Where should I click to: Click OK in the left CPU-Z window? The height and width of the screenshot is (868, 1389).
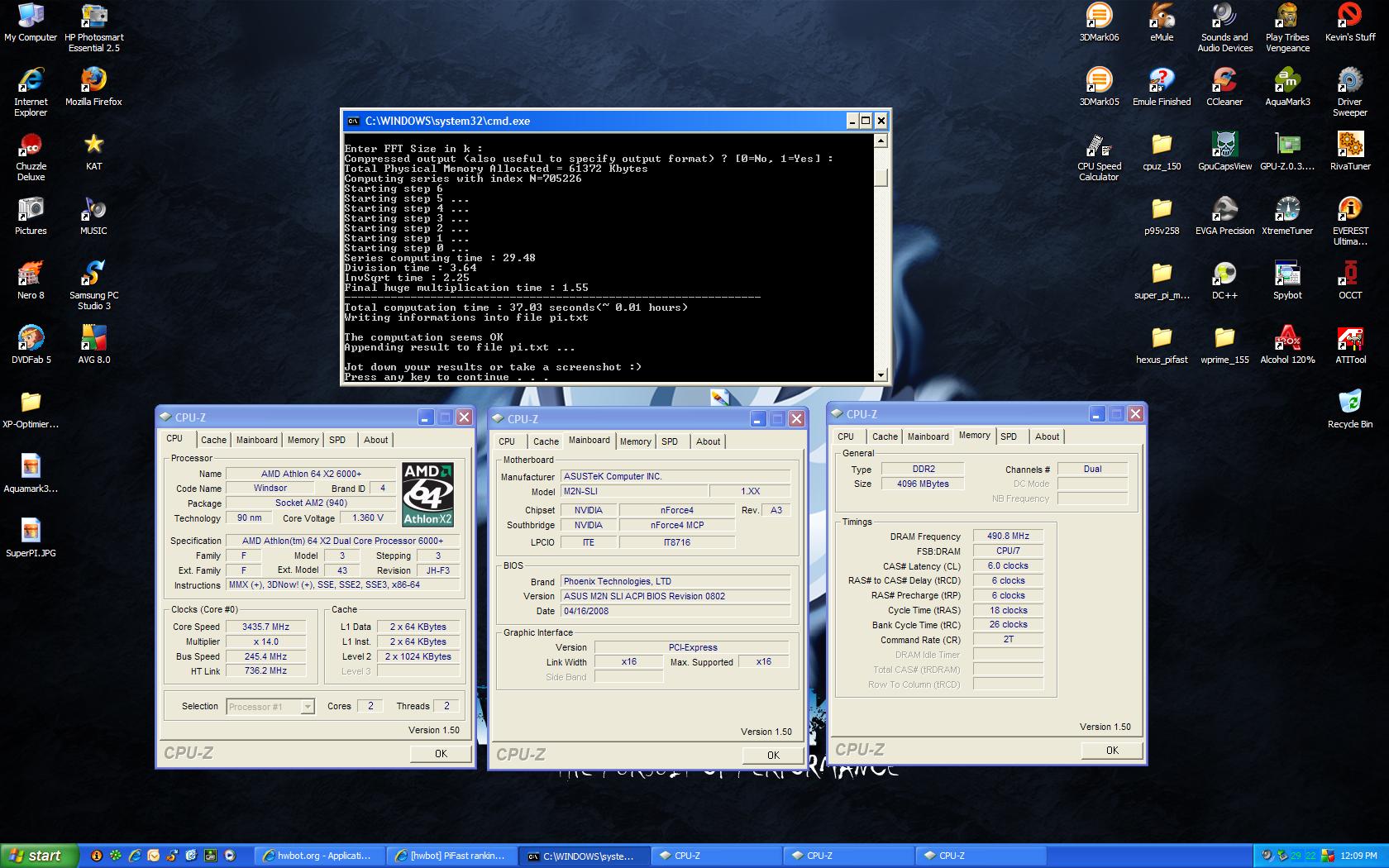(441, 753)
